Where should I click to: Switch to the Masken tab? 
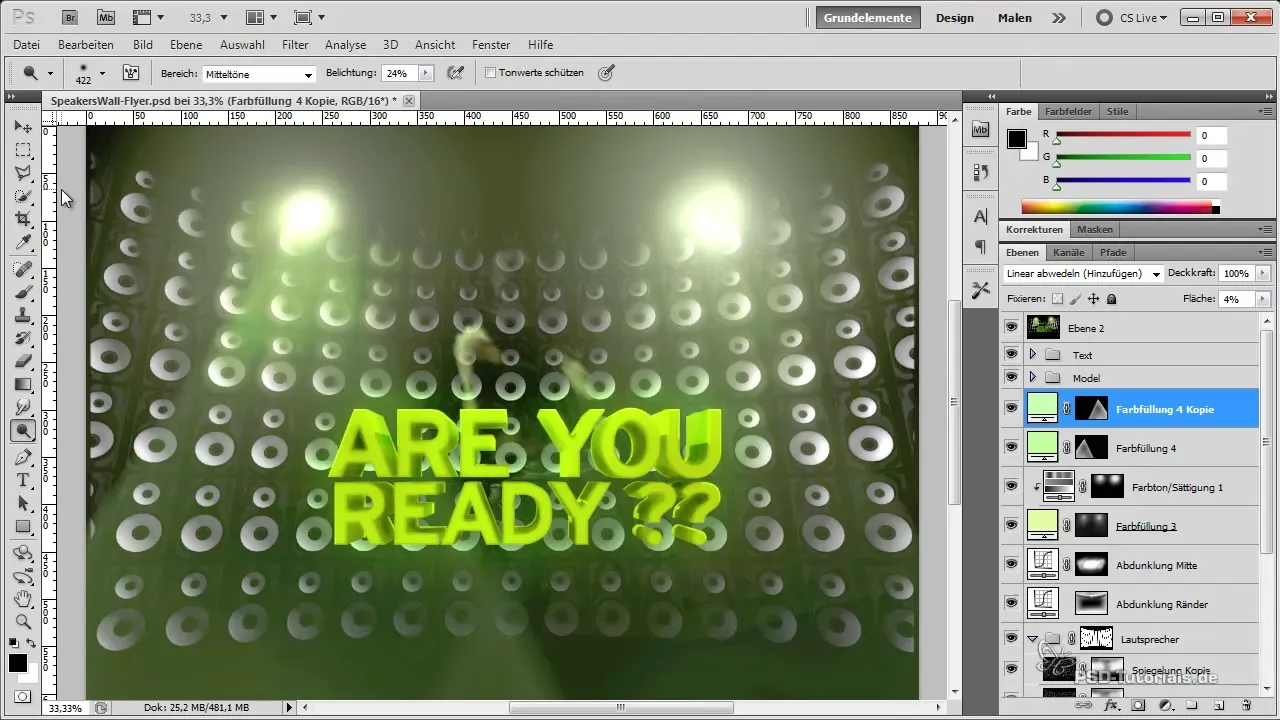(x=1095, y=230)
